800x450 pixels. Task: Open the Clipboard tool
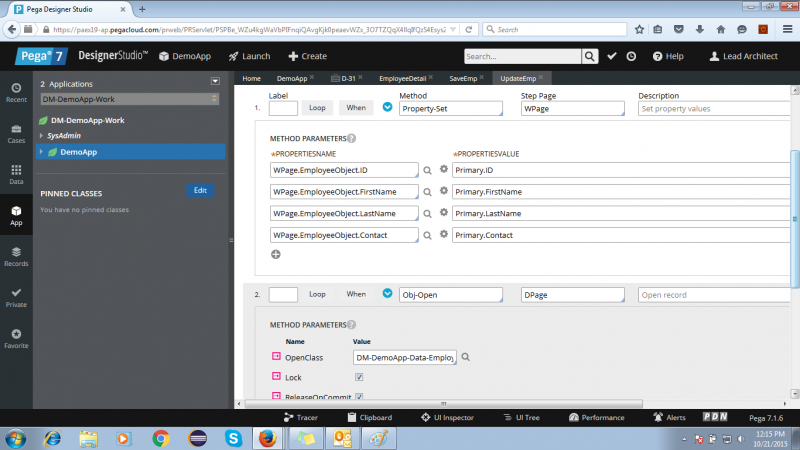(x=370, y=417)
